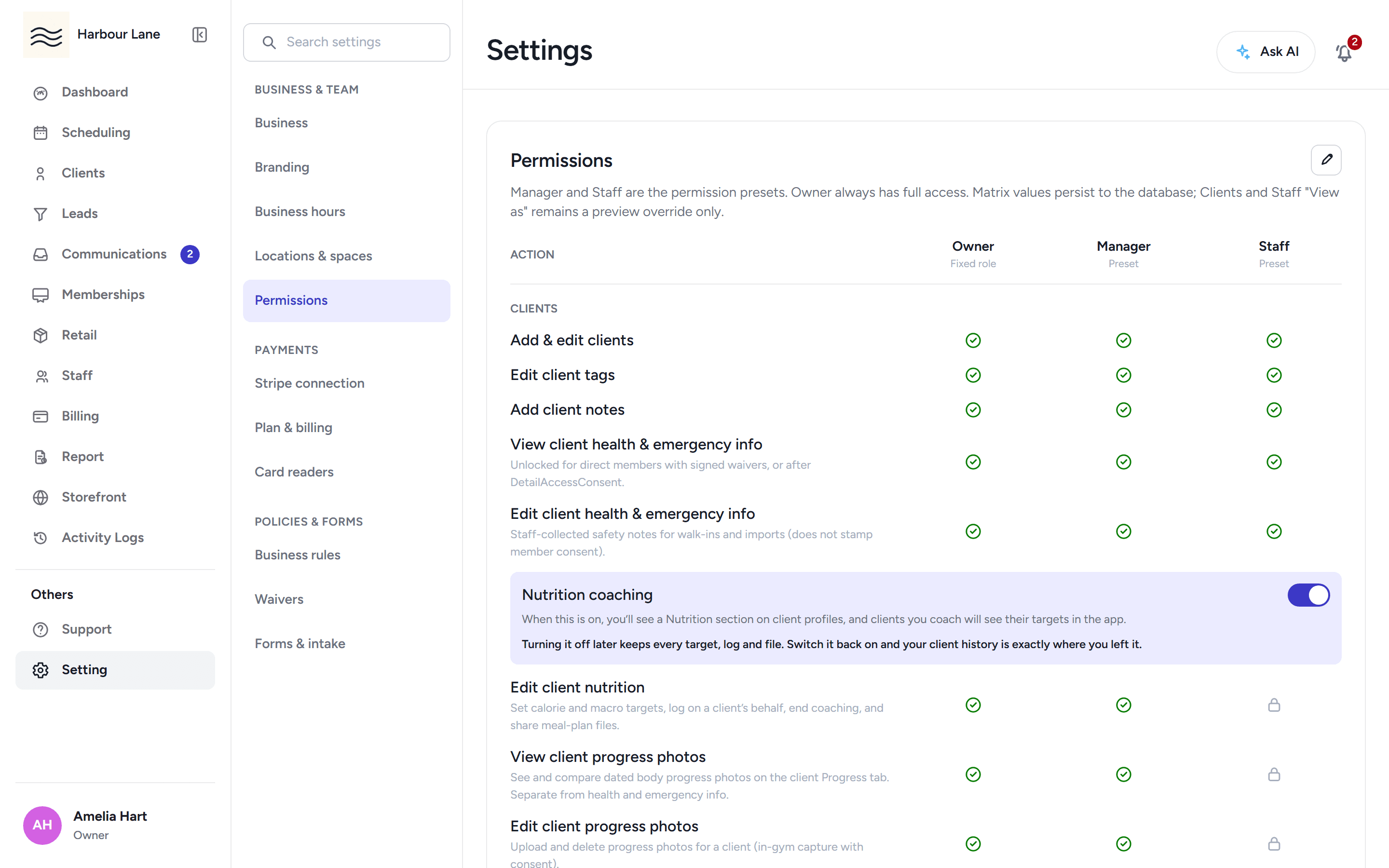Open Card readers settings

[x=346, y=472]
